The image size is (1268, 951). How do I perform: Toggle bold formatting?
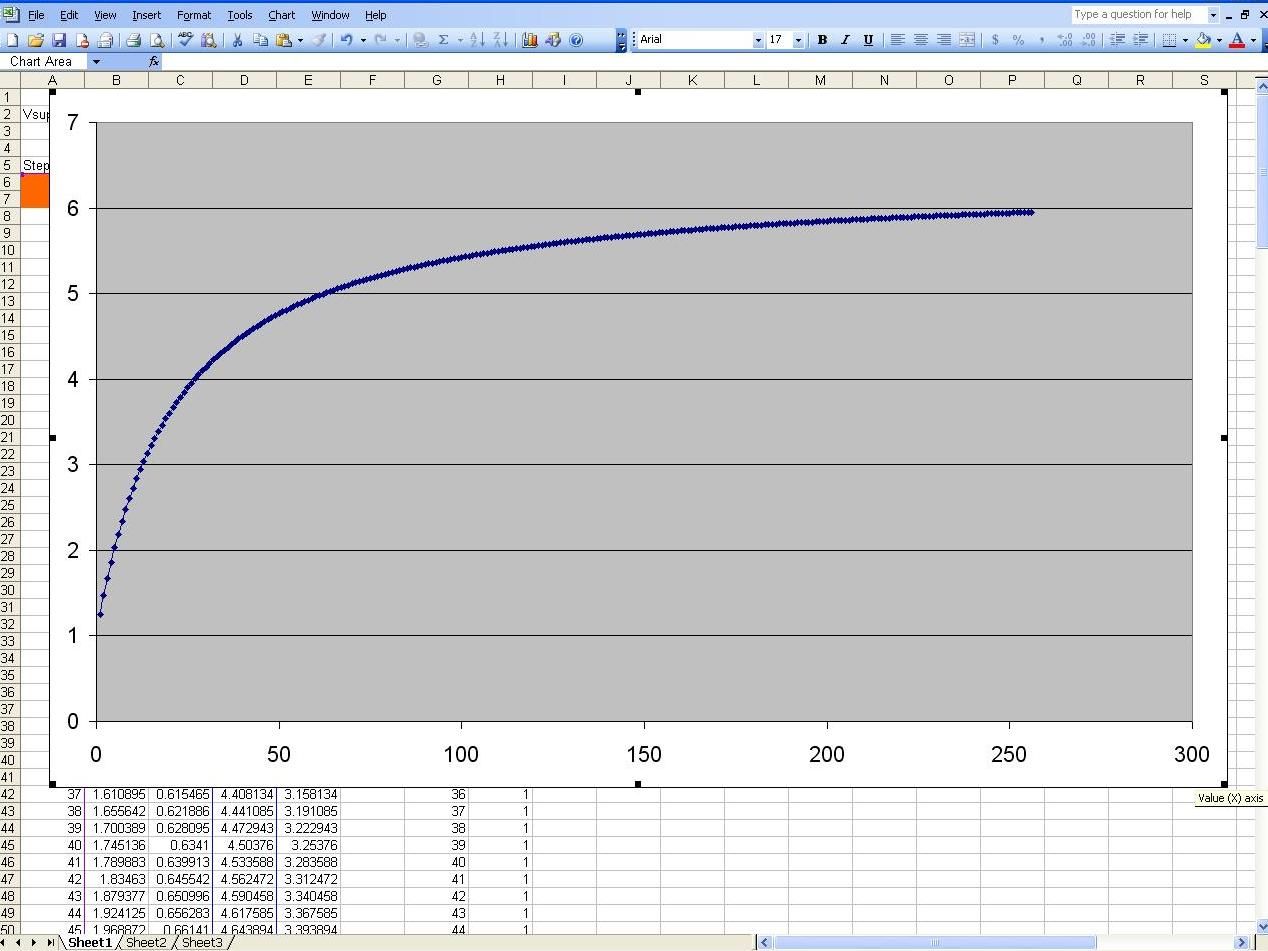(x=822, y=40)
